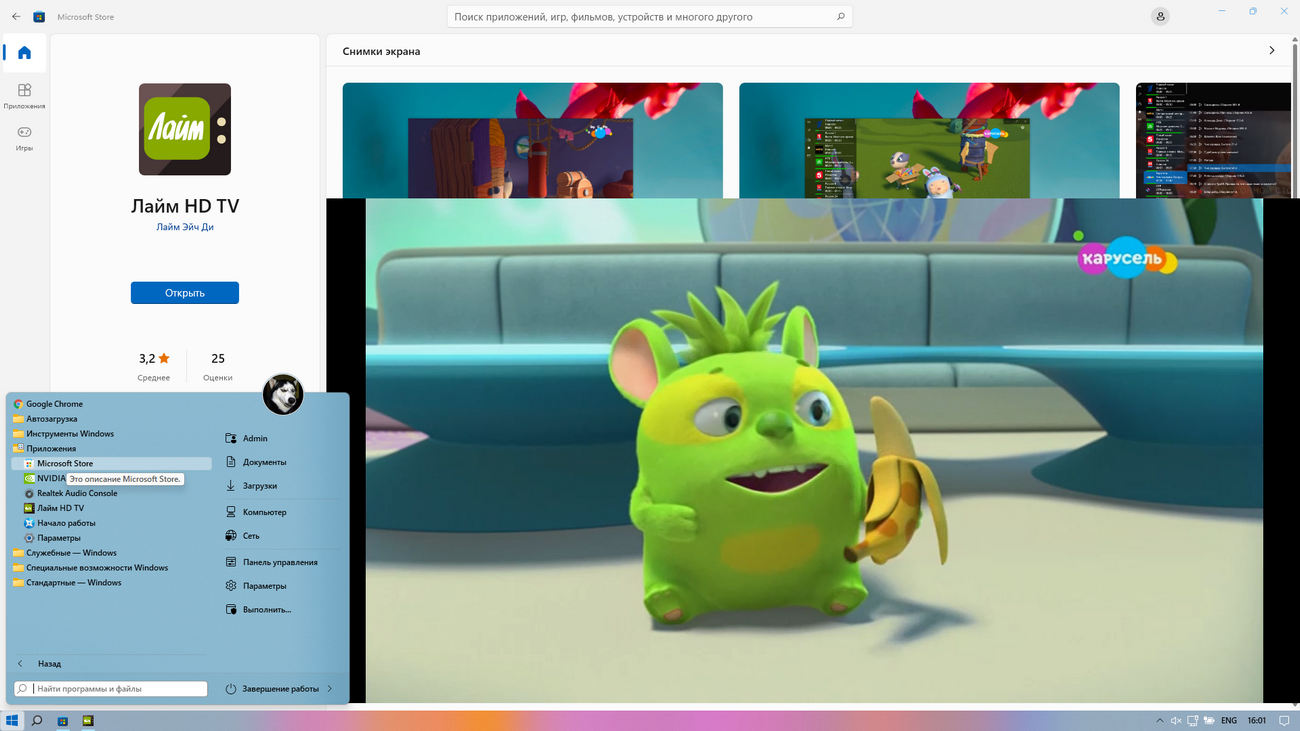Expand the Стандартные — Windows folder
Image resolution: width=1300 pixels, height=731 pixels.
tap(73, 583)
